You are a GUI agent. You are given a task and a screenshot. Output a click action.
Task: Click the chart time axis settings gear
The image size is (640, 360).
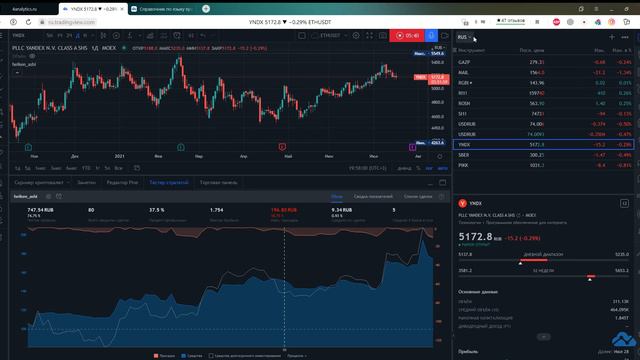pos(440,156)
